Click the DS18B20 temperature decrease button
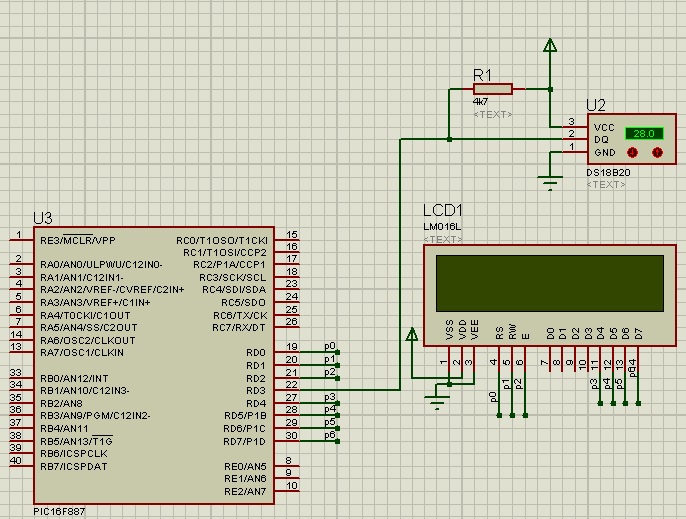The height and width of the screenshot is (519, 686). click(x=632, y=152)
